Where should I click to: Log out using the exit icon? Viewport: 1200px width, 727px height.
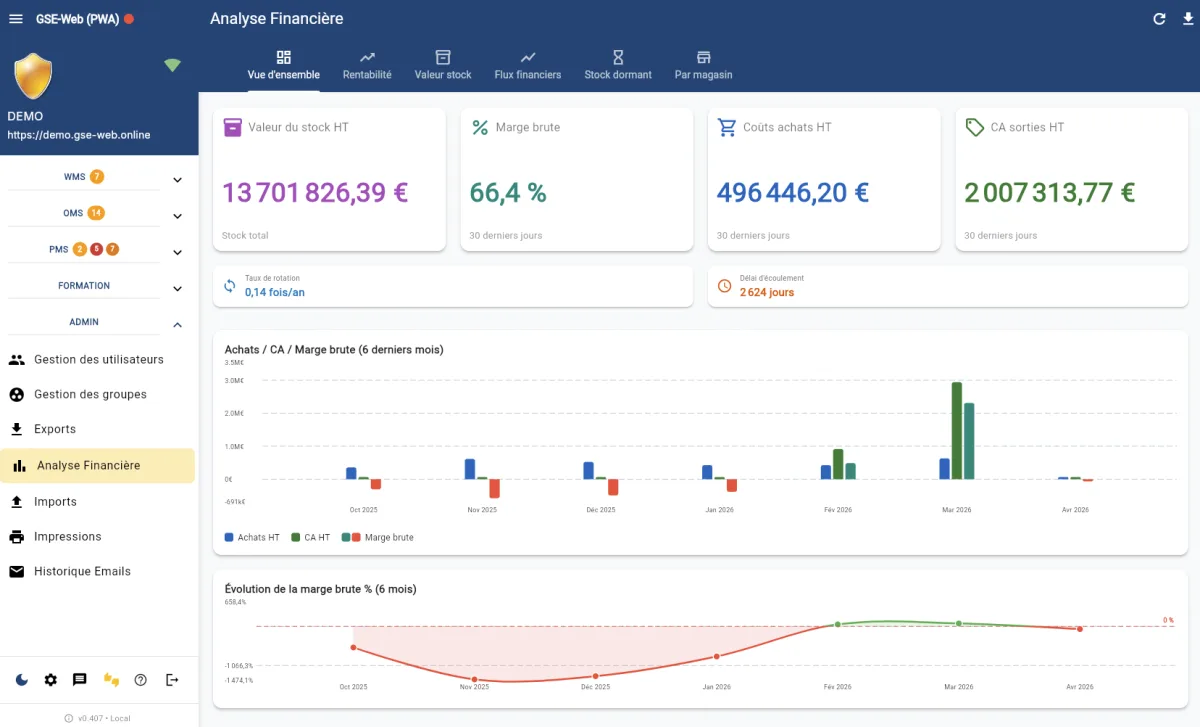(171, 680)
